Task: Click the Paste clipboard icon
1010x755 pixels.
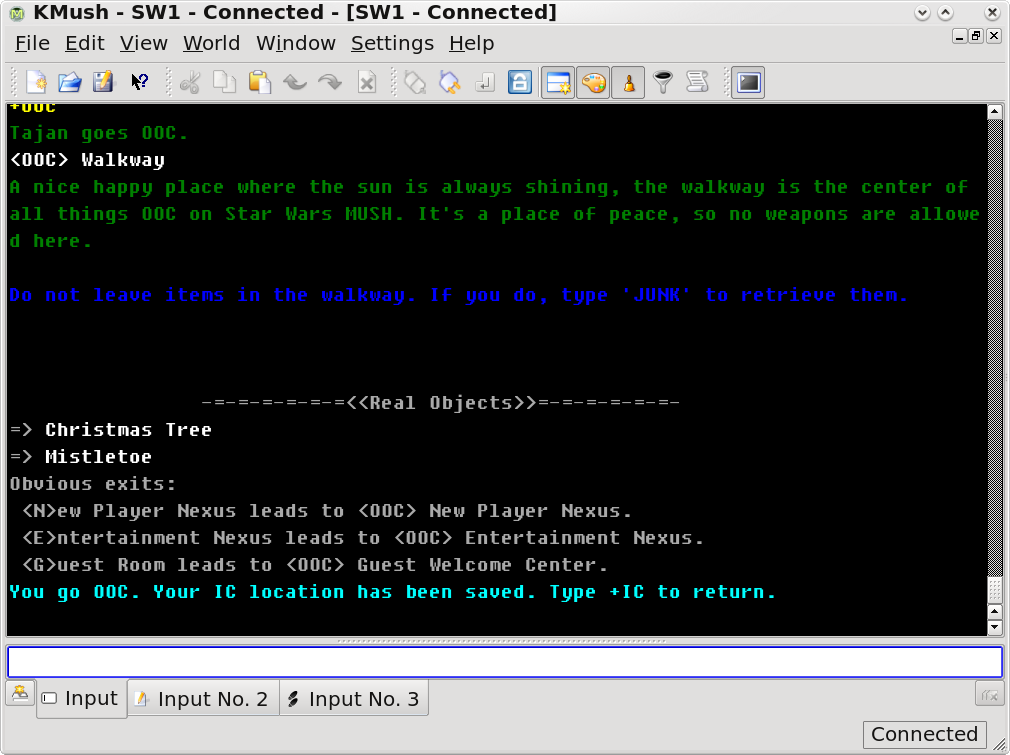Action: click(x=260, y=82)
